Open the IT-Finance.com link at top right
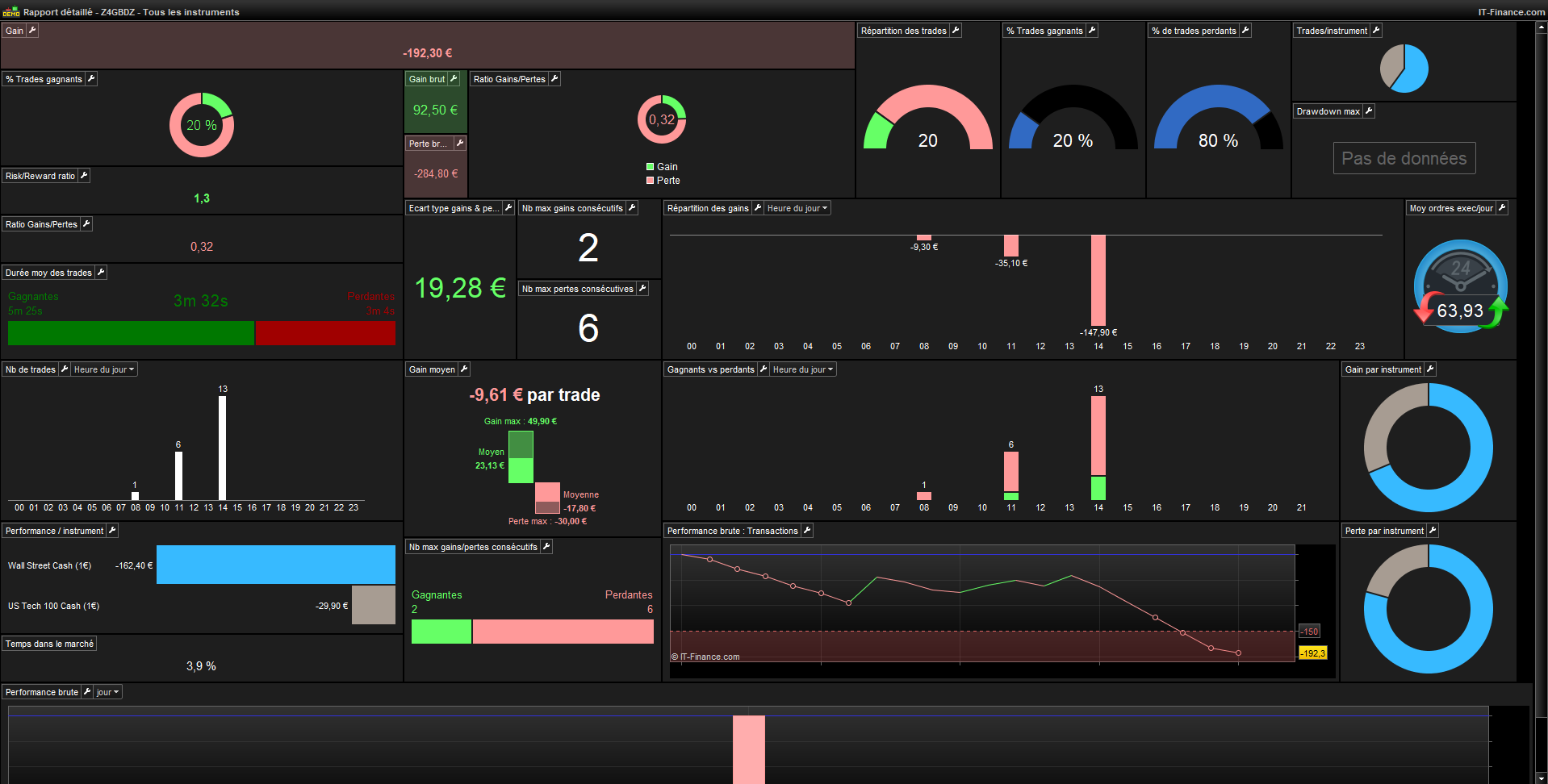This screenshot has width=1548, height=784. pos(1512,12)
